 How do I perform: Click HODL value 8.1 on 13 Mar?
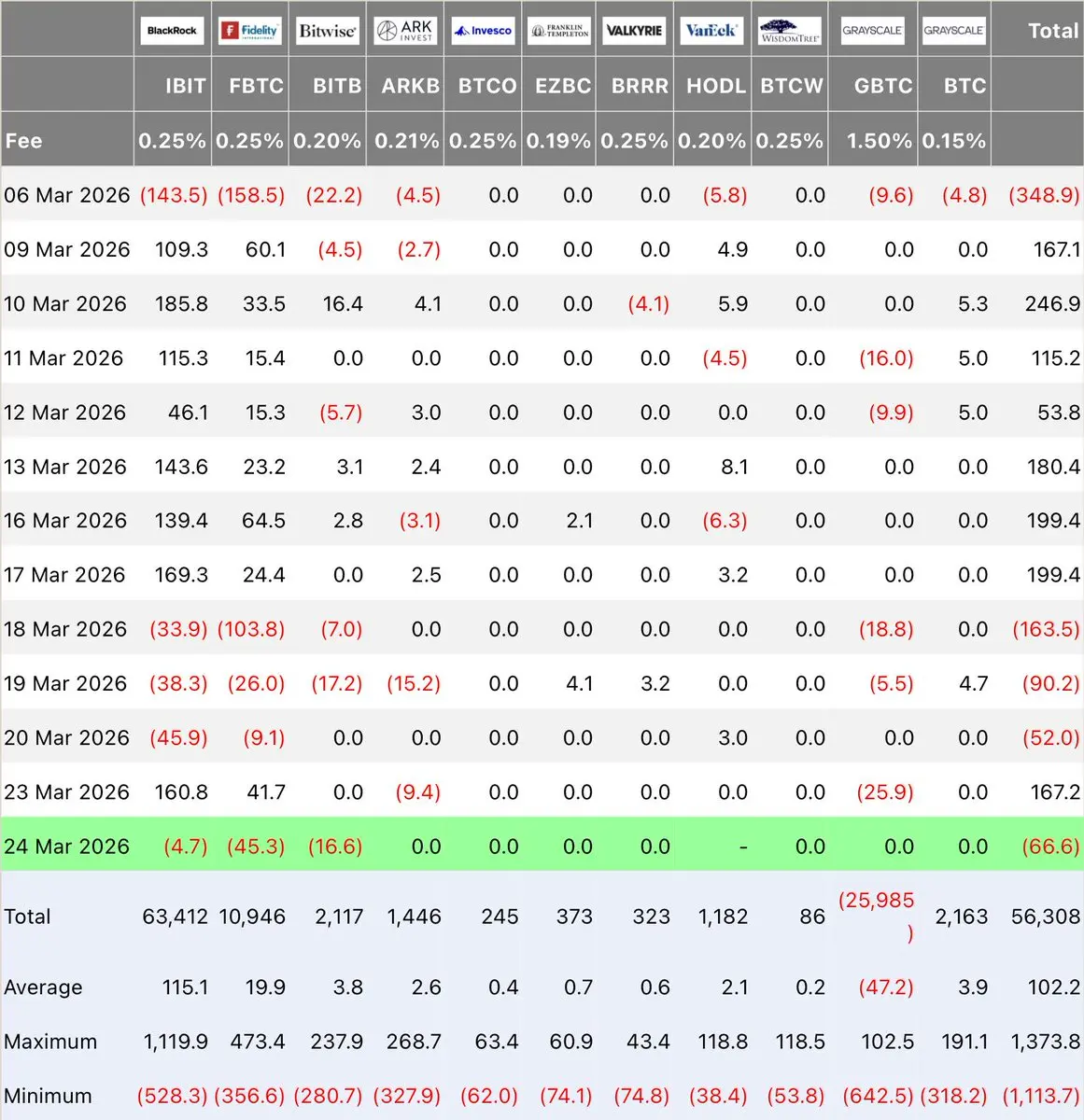point(735,466)
